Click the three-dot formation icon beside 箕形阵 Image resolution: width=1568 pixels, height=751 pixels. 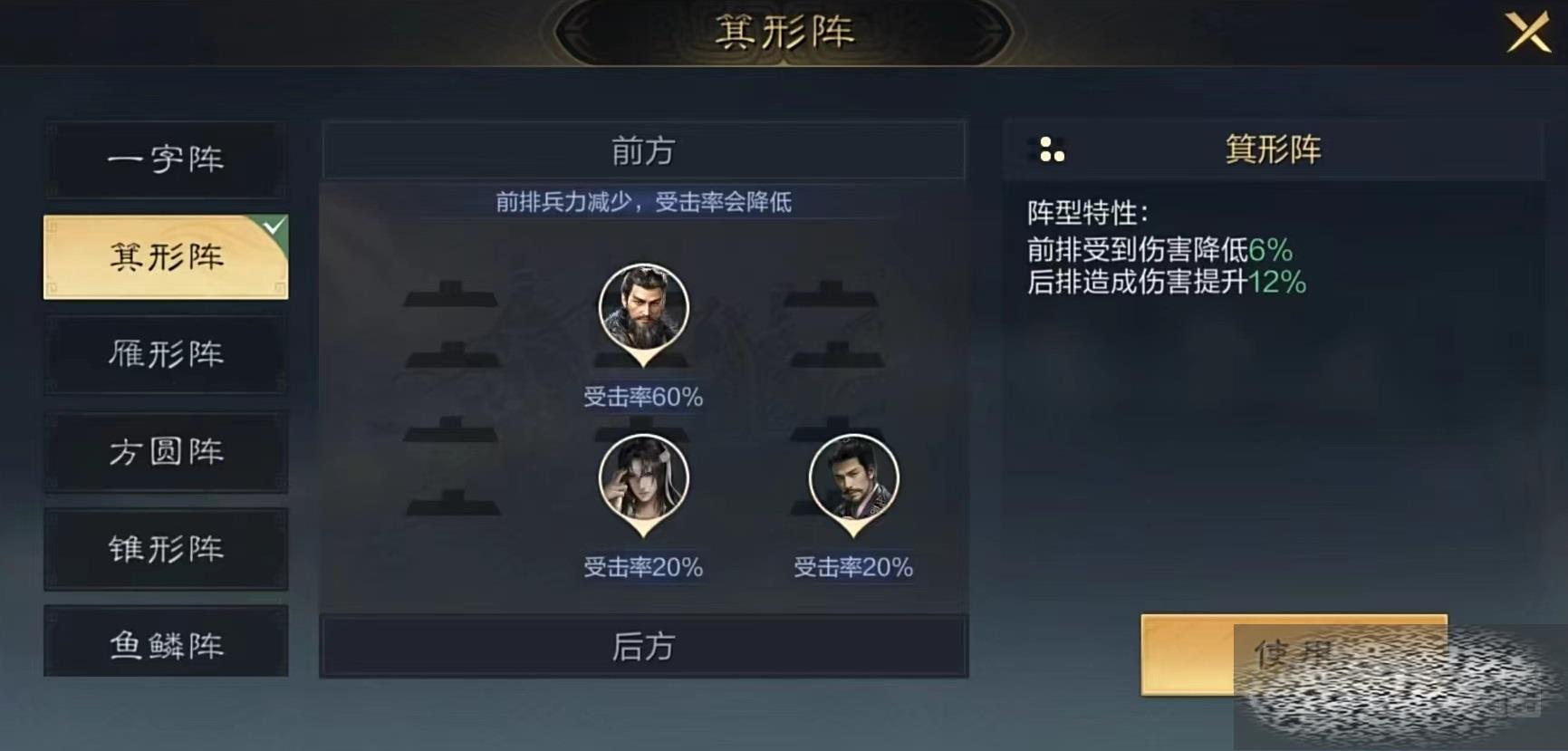click(1051, 149)
